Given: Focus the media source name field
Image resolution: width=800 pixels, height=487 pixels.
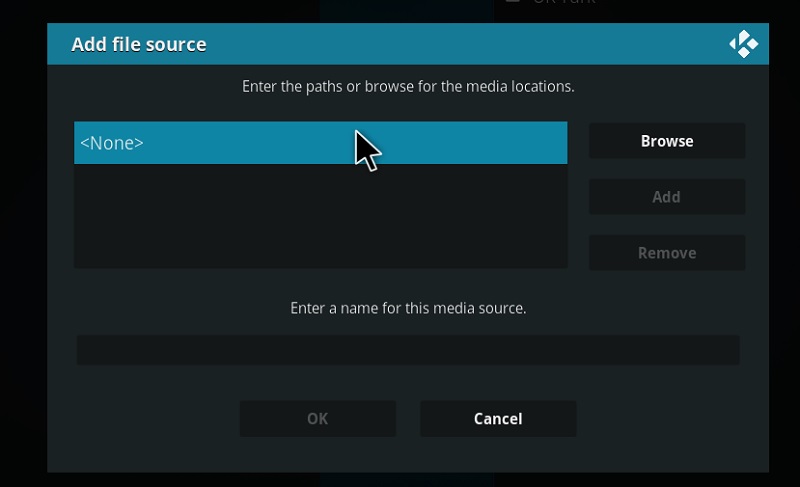Looking at the screenshot, I should click(408, 350).
